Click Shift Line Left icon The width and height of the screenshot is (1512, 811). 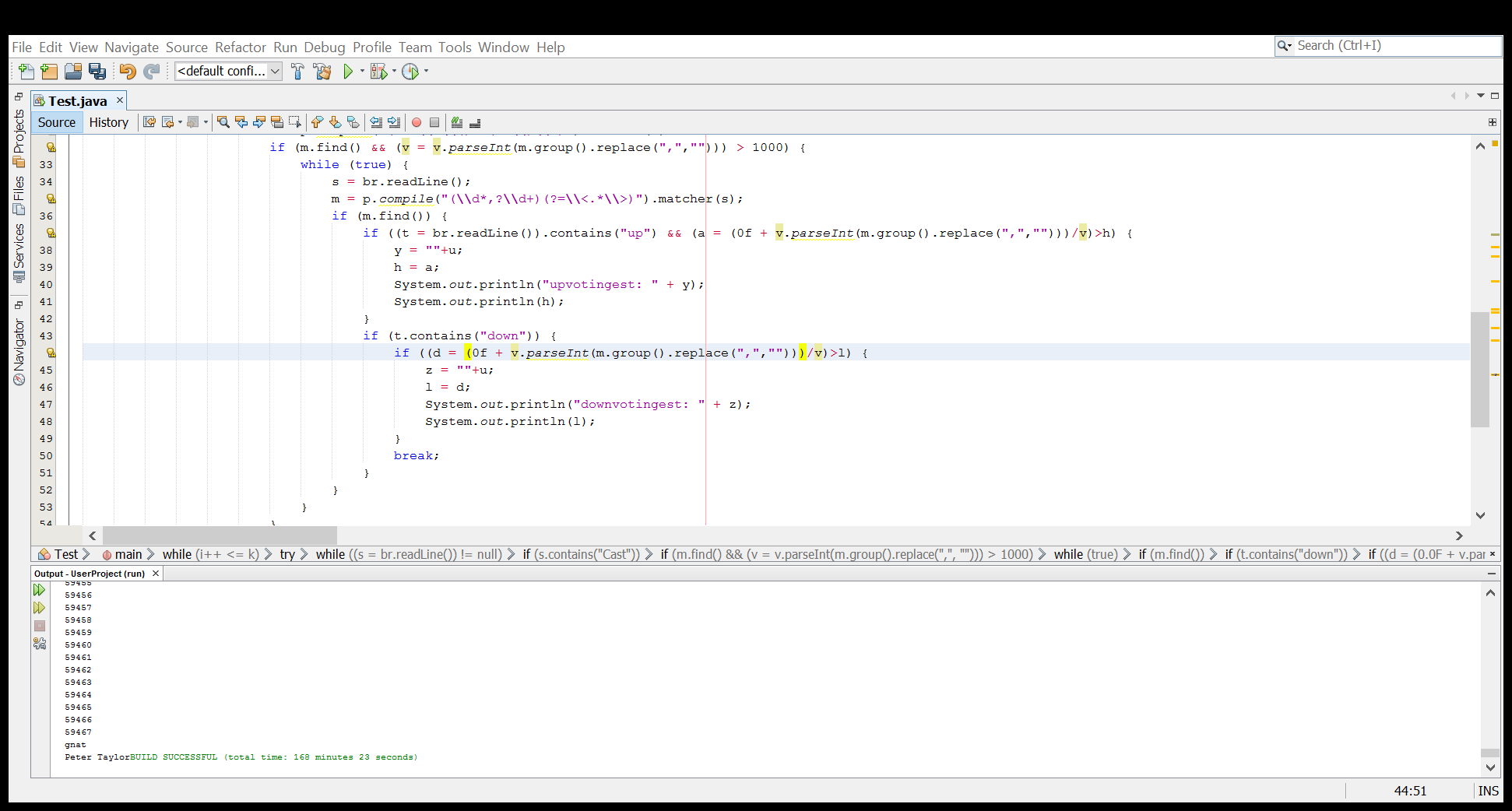pos(376,122)
